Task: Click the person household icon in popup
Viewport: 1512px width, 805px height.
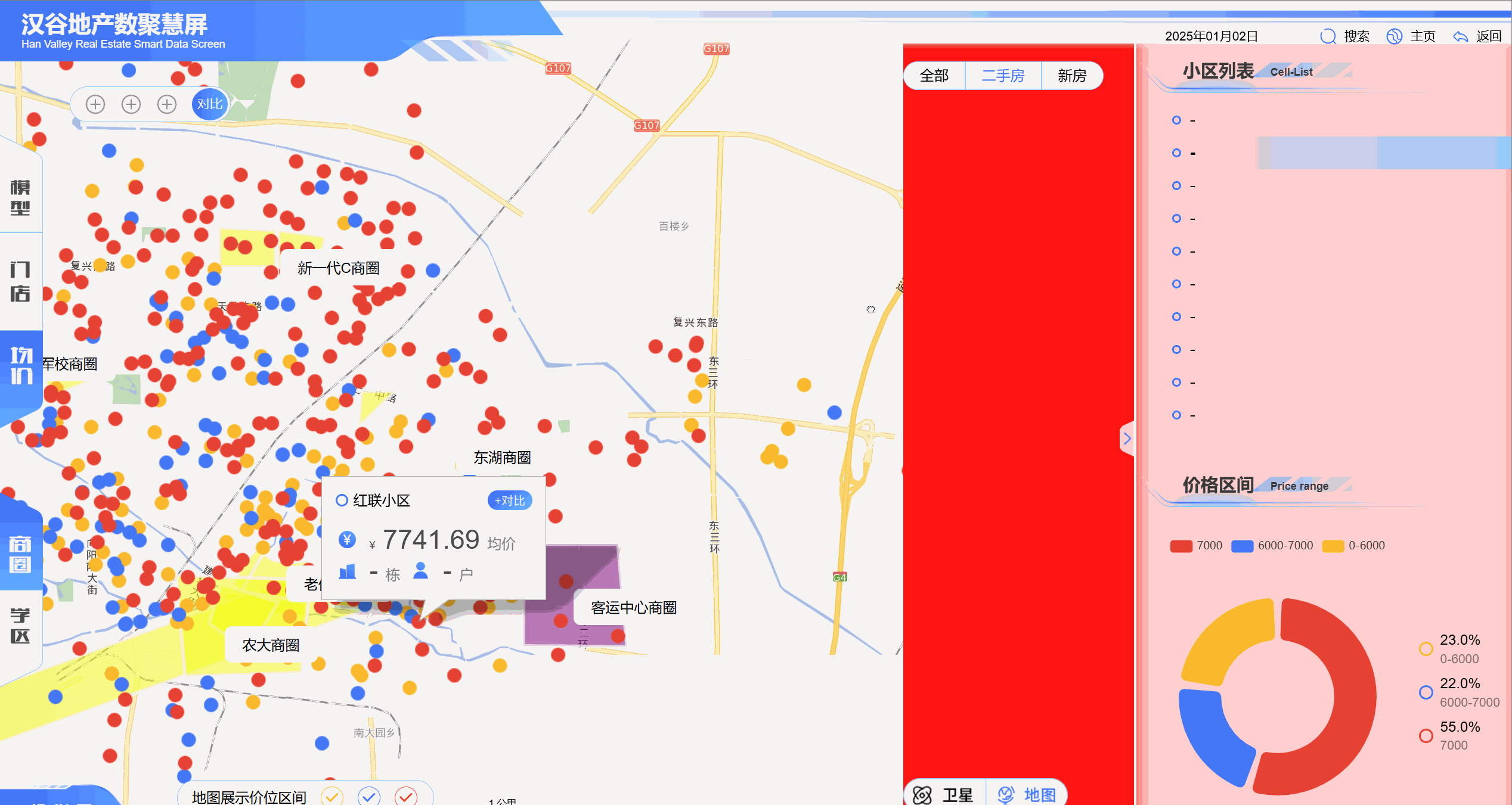Action: (x=421, y=571)
